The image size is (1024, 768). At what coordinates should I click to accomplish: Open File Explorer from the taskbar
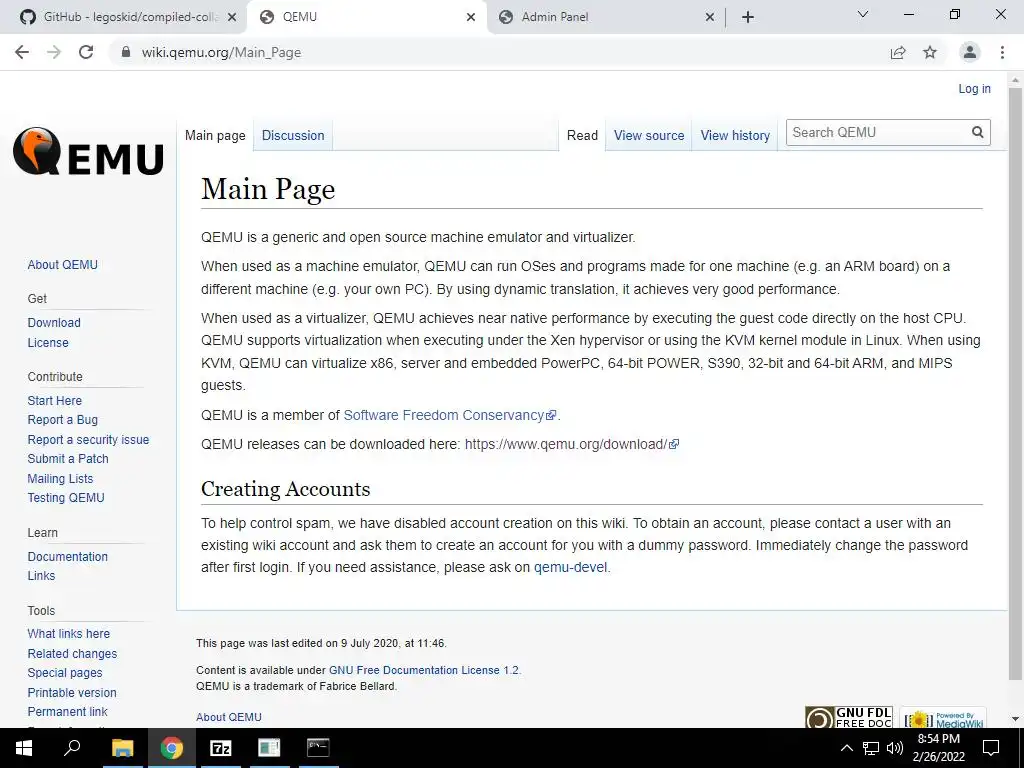pos(122,748)
